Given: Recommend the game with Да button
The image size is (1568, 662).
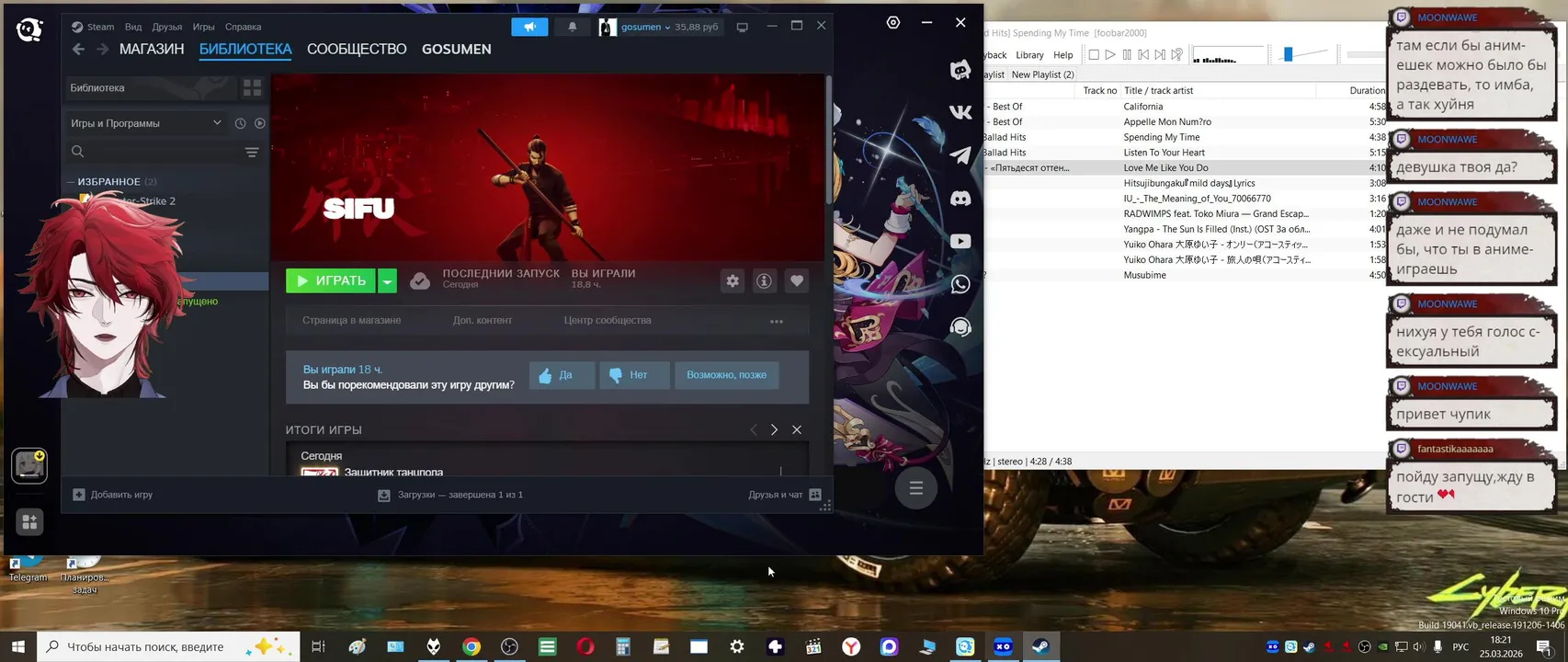Looking at the screenshot, I should click(562, 375).
